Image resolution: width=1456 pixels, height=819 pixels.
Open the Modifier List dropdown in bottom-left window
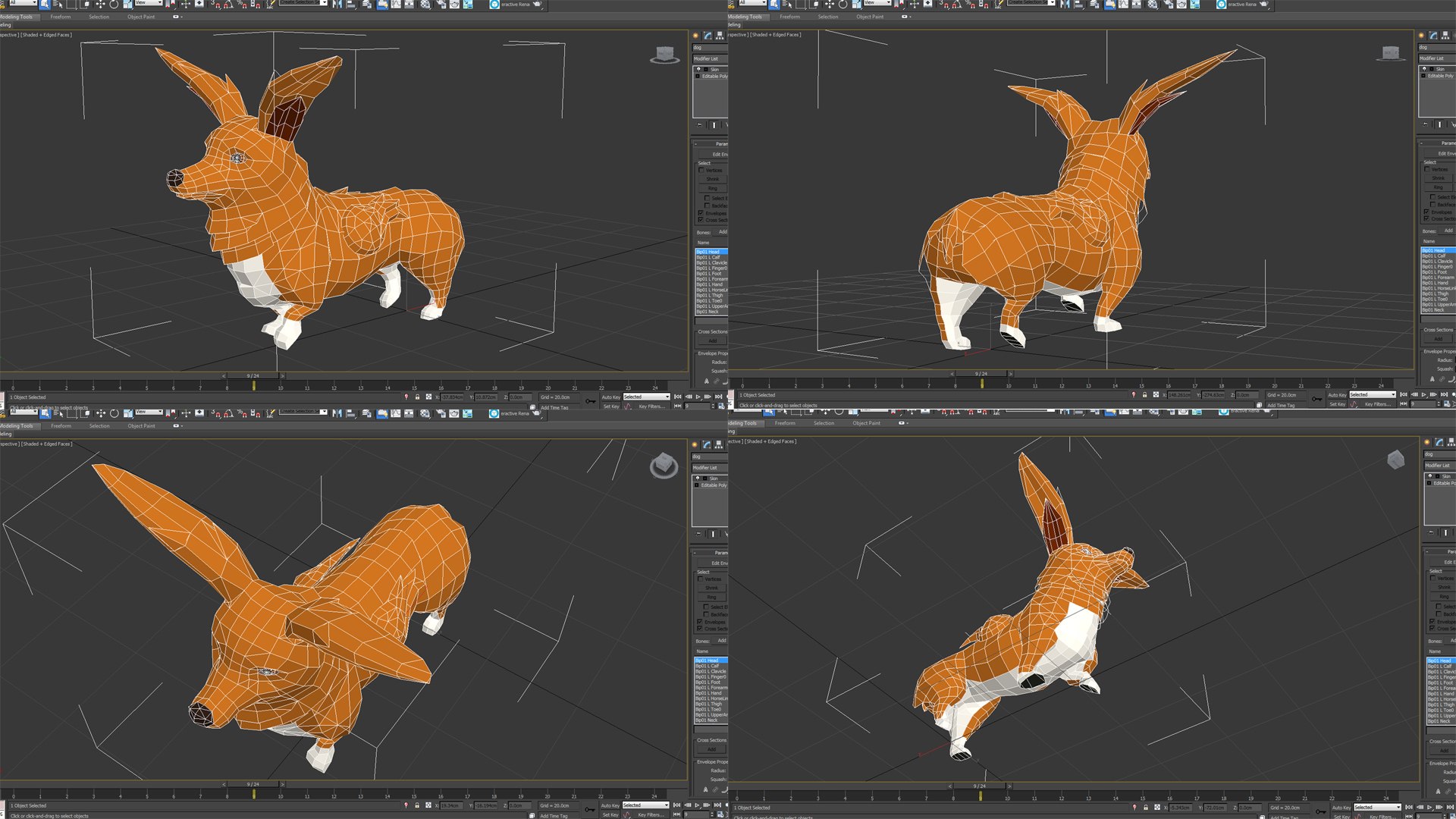tap(710, 468)
